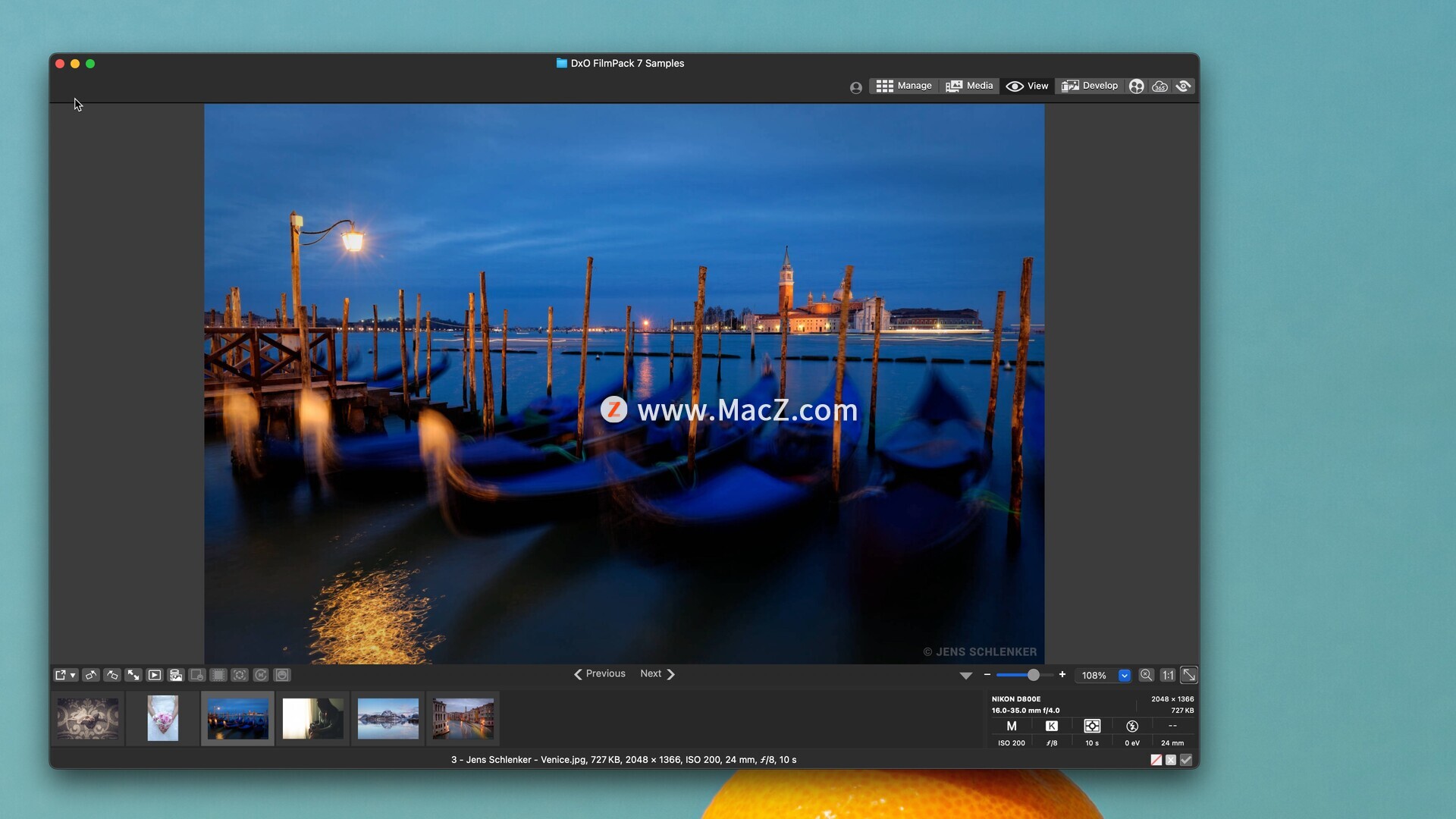Screen dimensions: 1456x819
Task: Zoom out with the minus button
Action: click(x=987, y=675)
